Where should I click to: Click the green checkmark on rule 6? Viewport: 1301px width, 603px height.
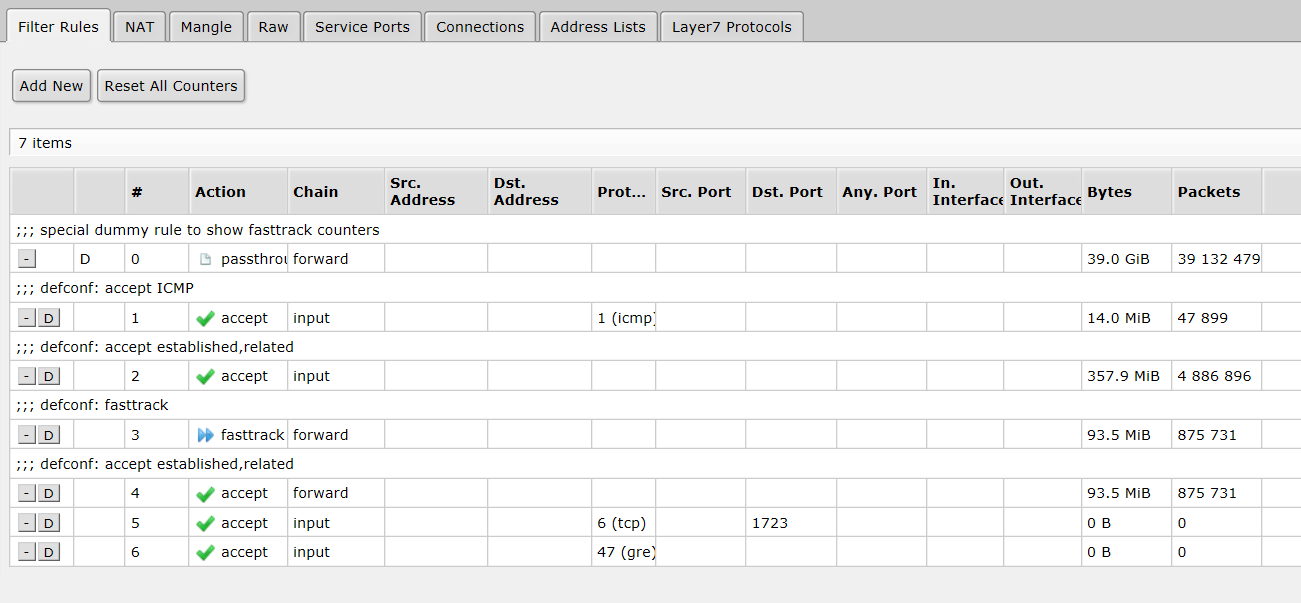coord(205,552)
